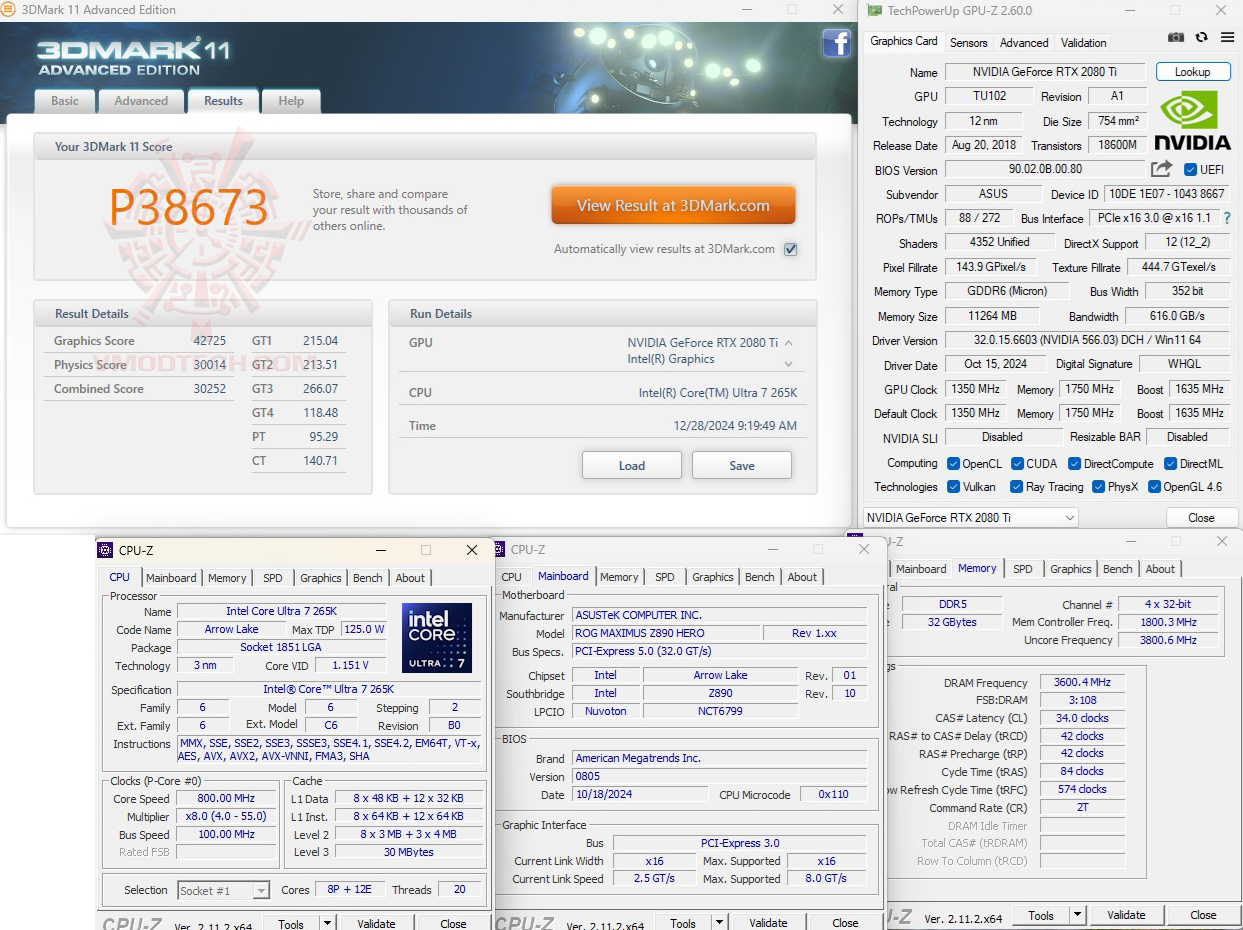Open Graphics tab in Memory CPU-Z window
The height and width of the screenshot is (930, 1243).
(1070, 569)
